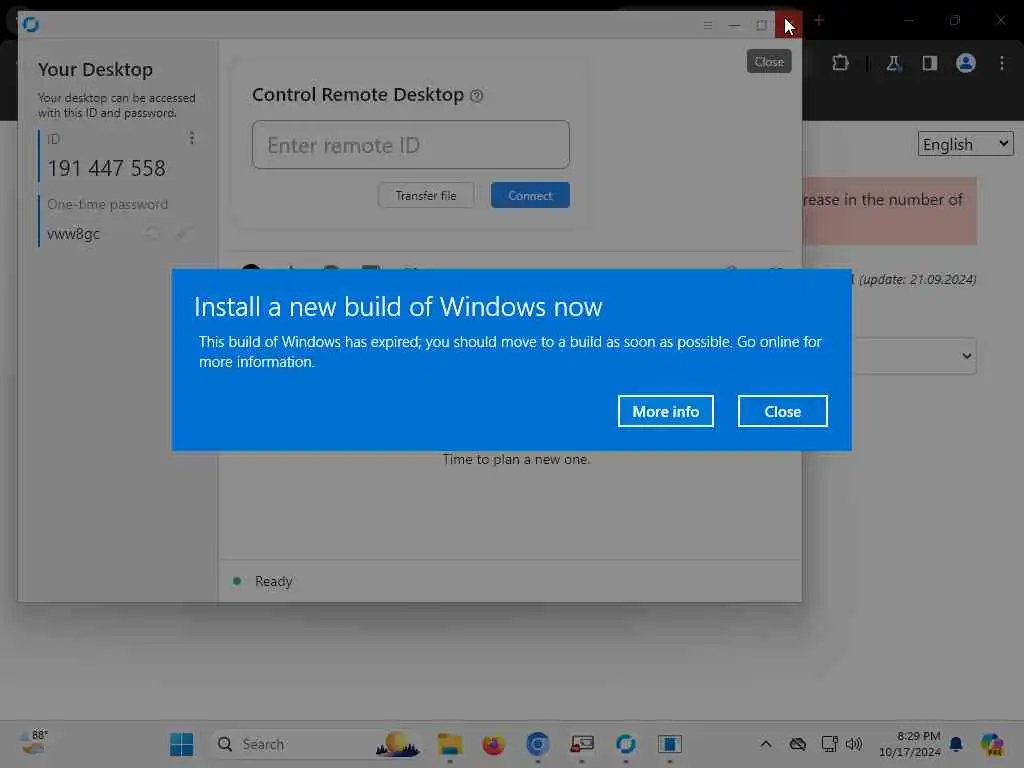Show hidden system tray icons

[x=765, y=744]
